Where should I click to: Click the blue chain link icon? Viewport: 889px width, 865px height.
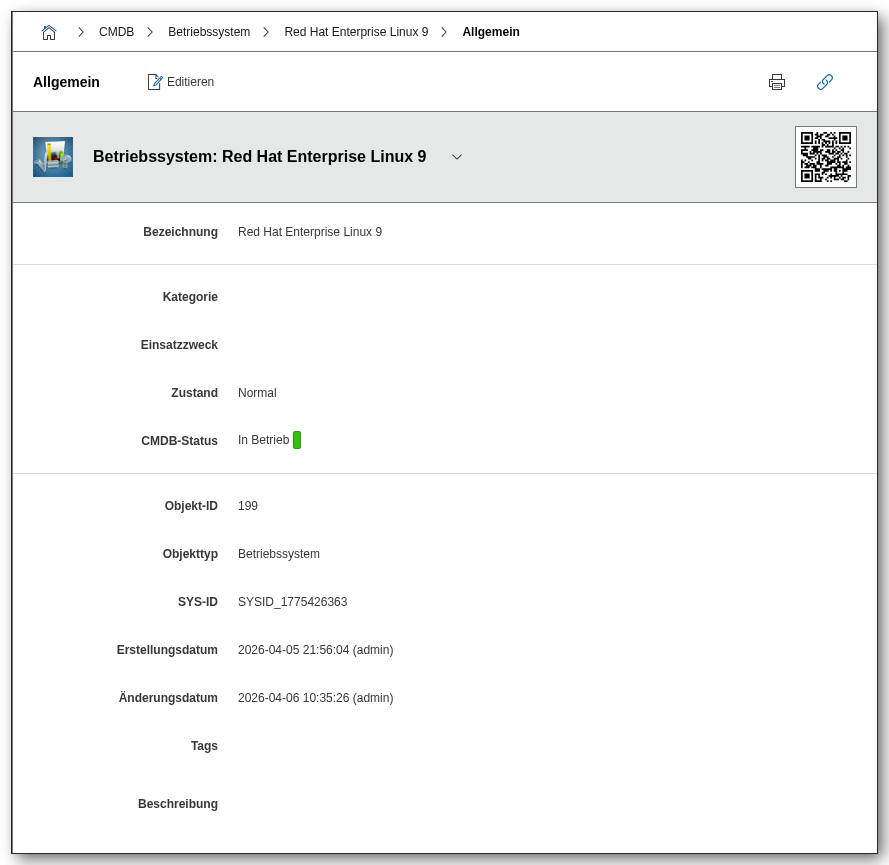tap(825, 82)
